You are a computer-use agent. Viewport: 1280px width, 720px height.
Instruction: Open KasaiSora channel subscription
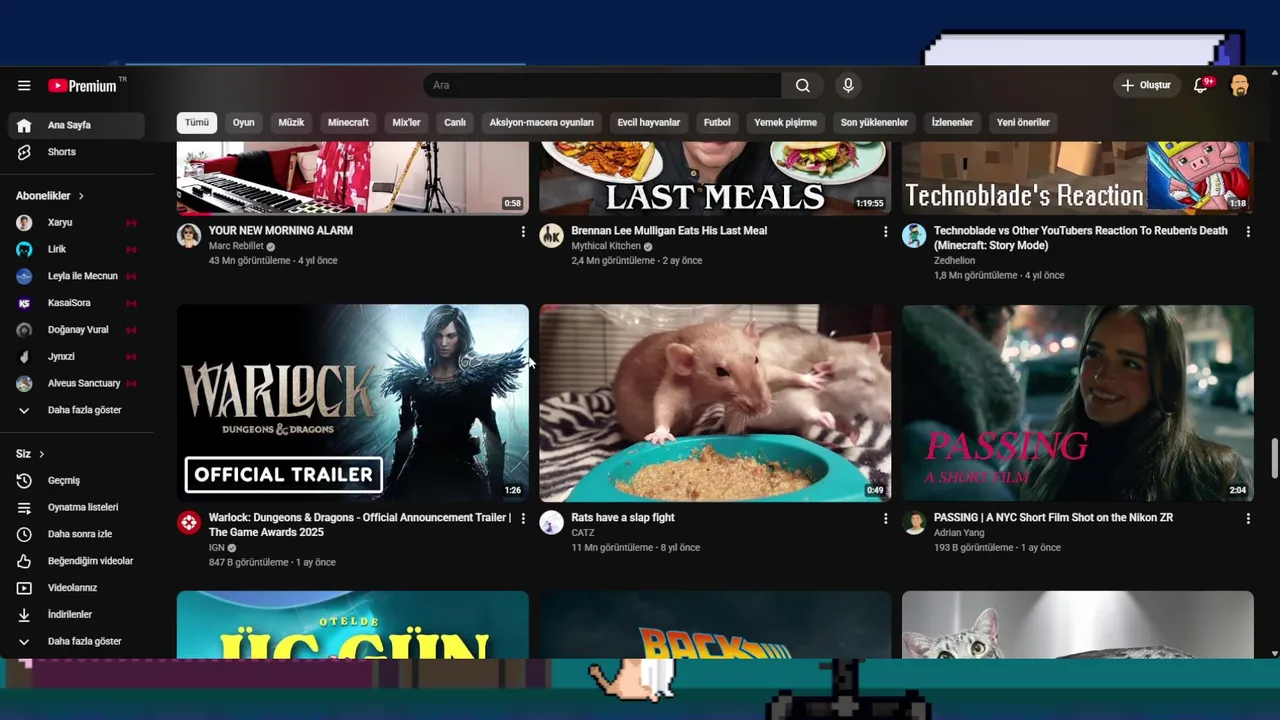coord(77,303)
